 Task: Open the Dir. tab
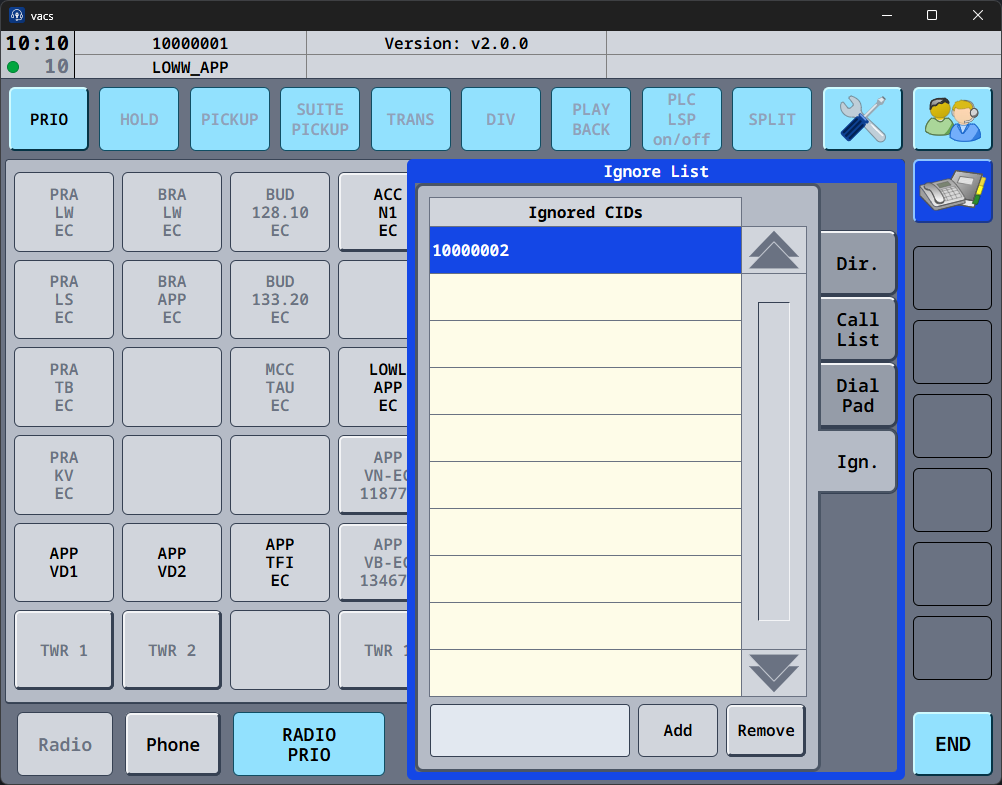click(857, 264)
